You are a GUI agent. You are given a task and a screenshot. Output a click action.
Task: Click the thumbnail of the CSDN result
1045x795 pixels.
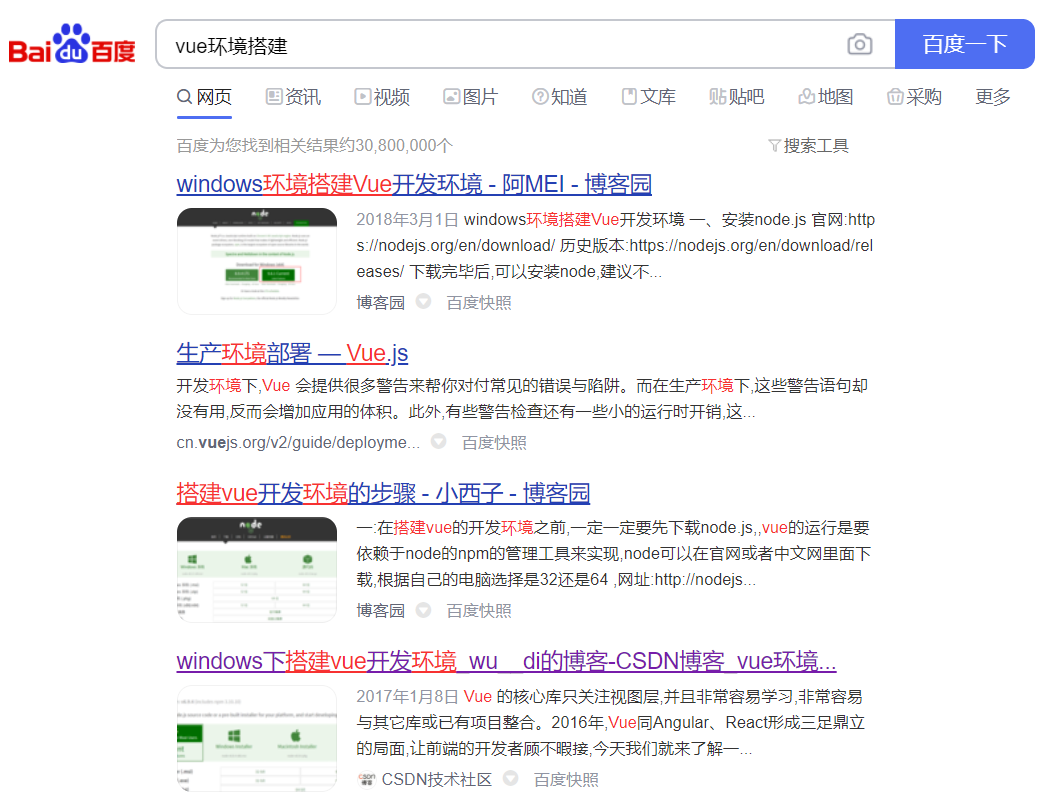coord(257,738)
